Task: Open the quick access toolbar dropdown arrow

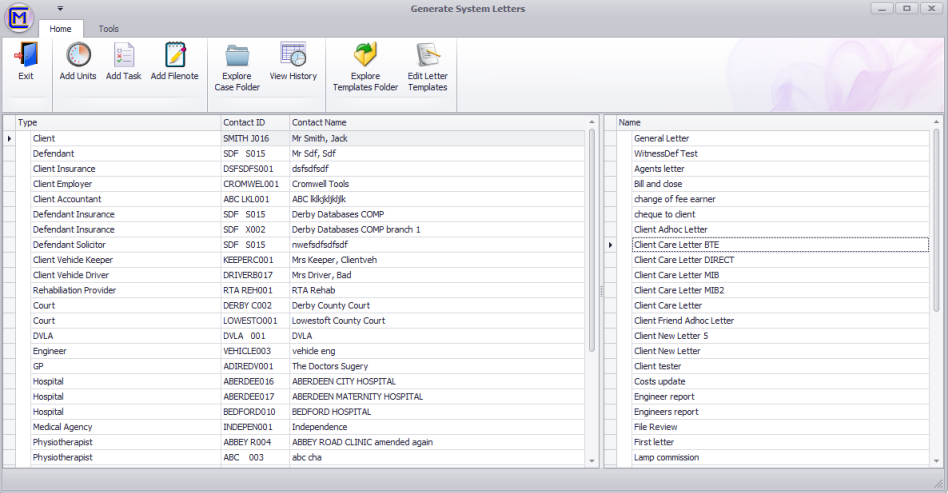Action: pos(60,8)
